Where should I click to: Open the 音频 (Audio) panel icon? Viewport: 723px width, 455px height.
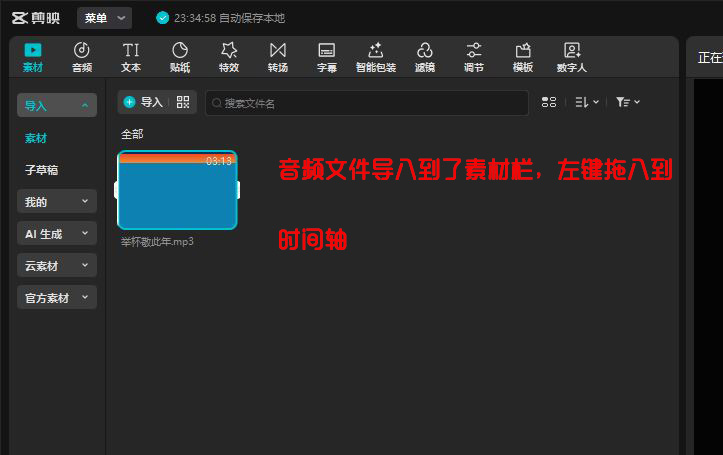click(82, 56)
